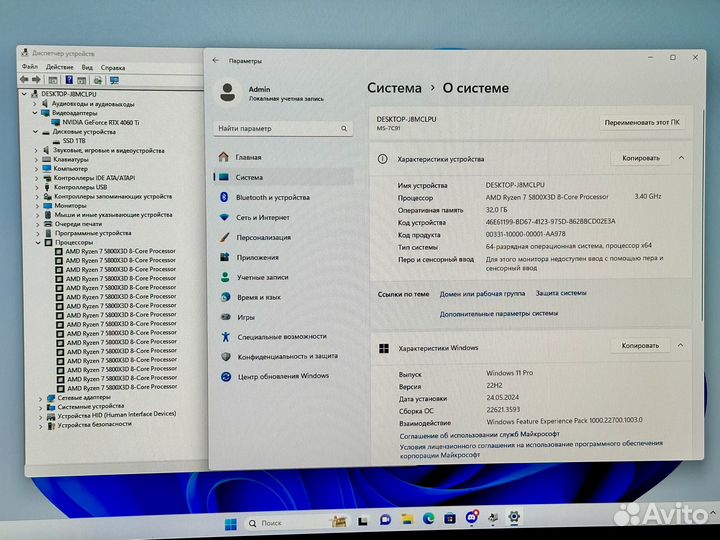Scan for hardware changes via toolbar icon
The width and height of the screenshot is (720, 540).
point(98,81)
